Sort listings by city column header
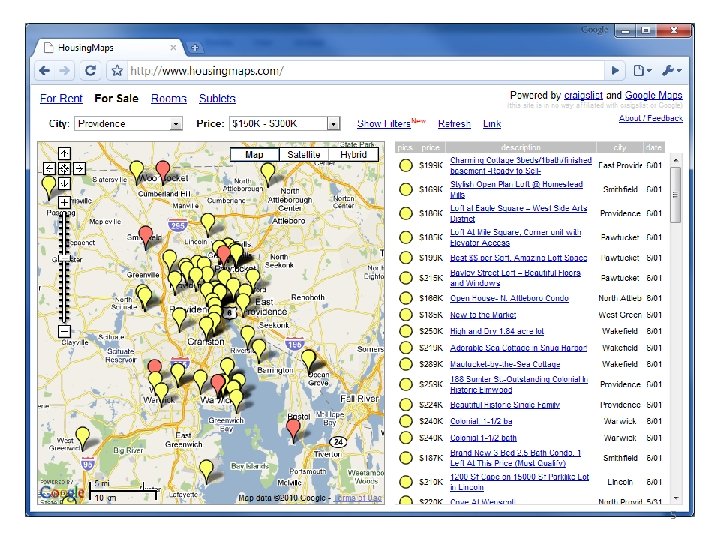 tap(619, 147)
